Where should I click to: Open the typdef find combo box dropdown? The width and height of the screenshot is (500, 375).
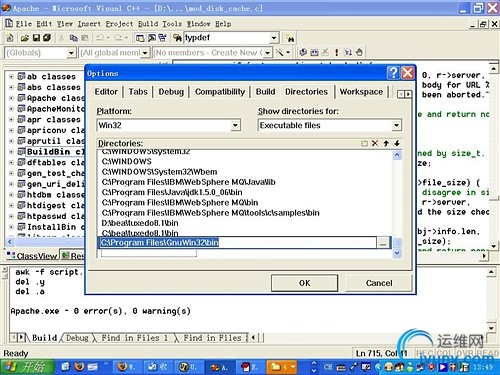tap(274, 38)
